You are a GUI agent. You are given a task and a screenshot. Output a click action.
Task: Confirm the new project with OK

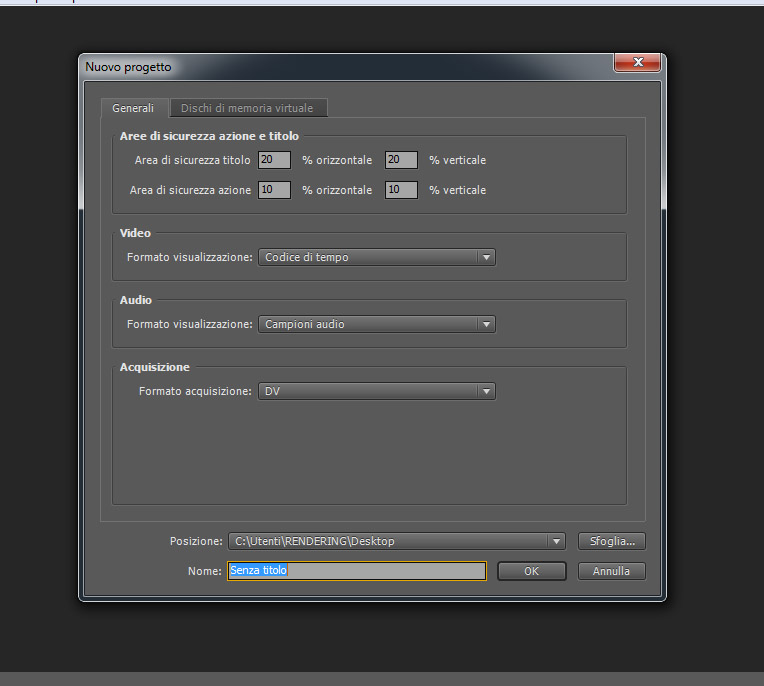tap(532, 571)
